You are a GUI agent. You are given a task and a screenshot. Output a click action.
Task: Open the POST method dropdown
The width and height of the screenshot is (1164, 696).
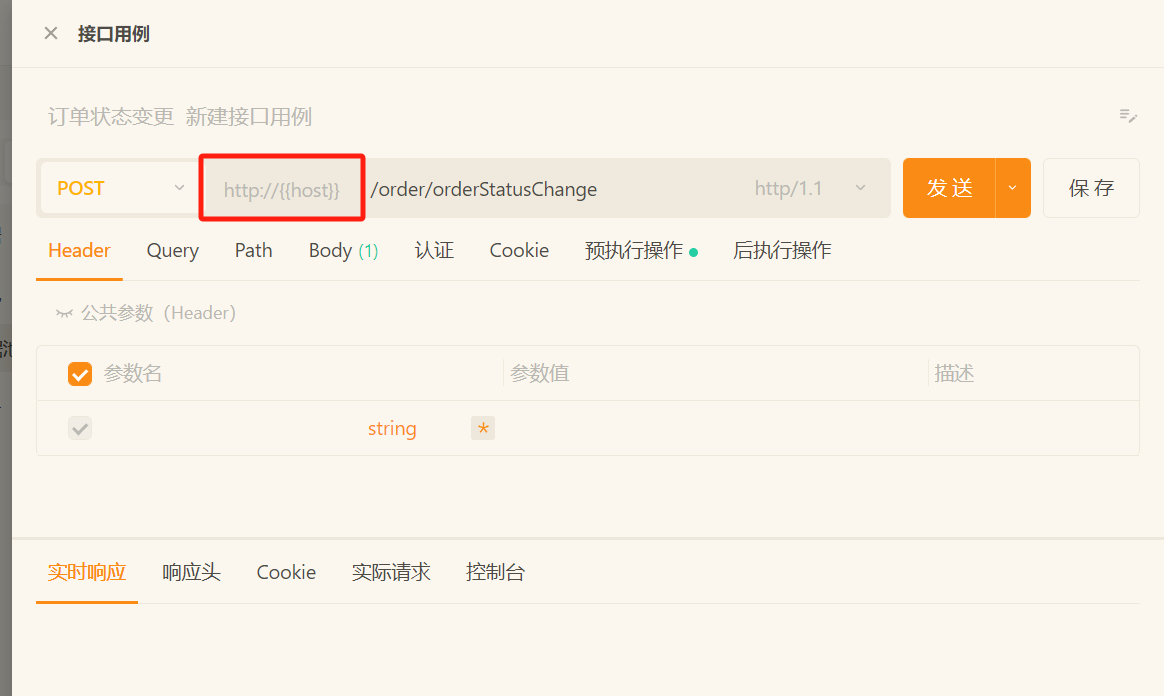click(x=120, y=188)
